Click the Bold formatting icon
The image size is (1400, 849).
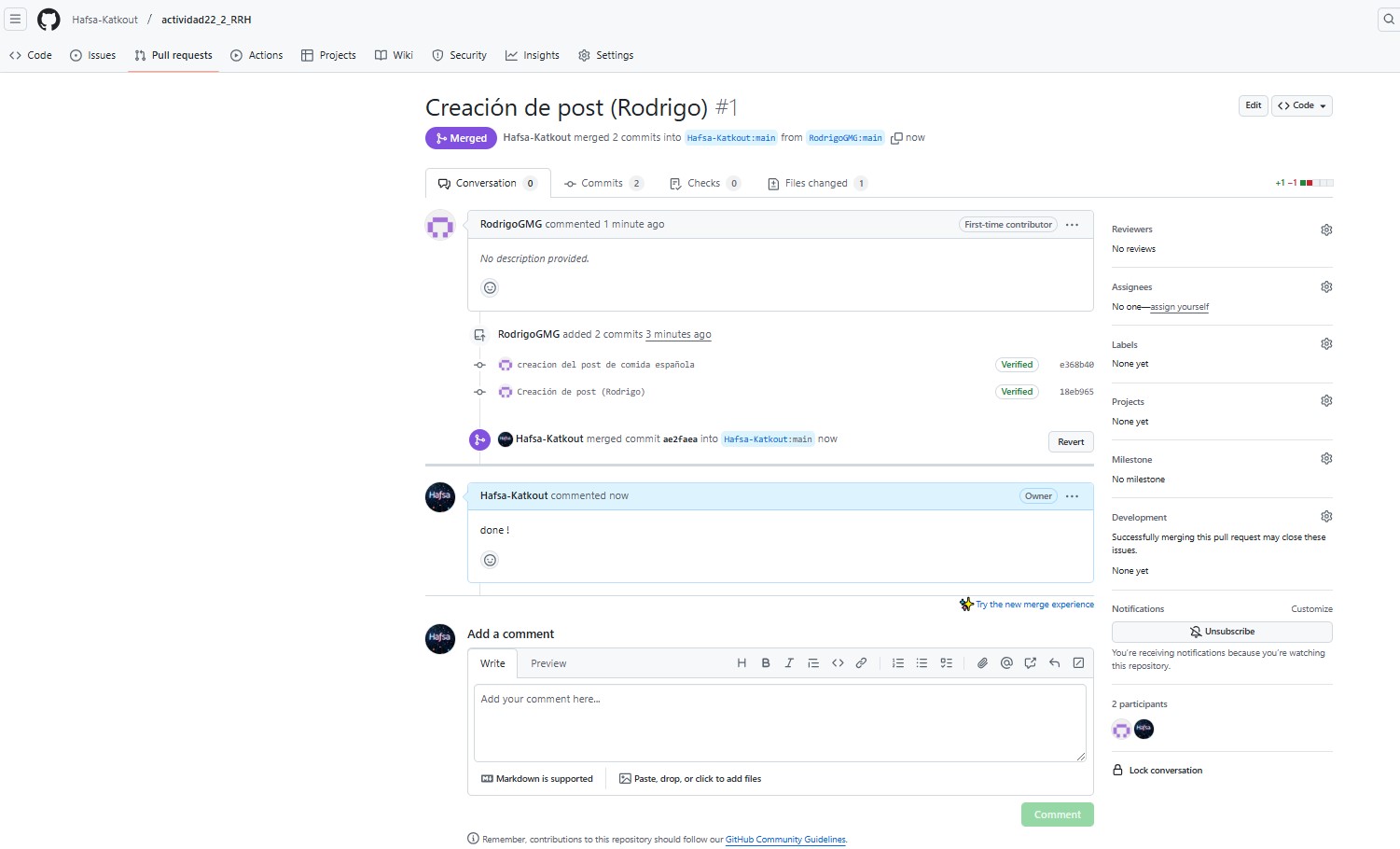click(x=766, y=663)
